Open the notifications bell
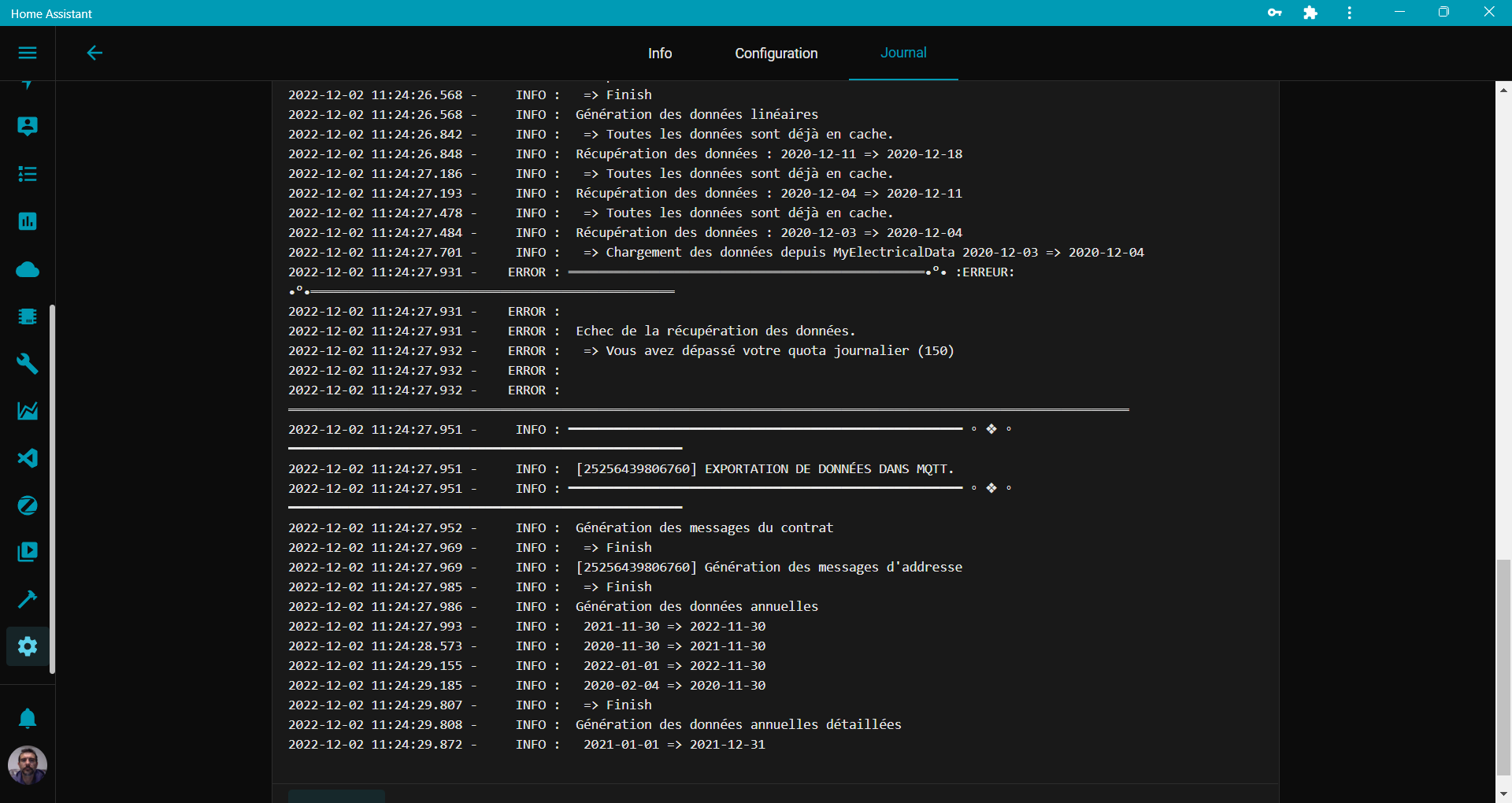This screenshot has width=1512, height=803. (x=28, y=718)
